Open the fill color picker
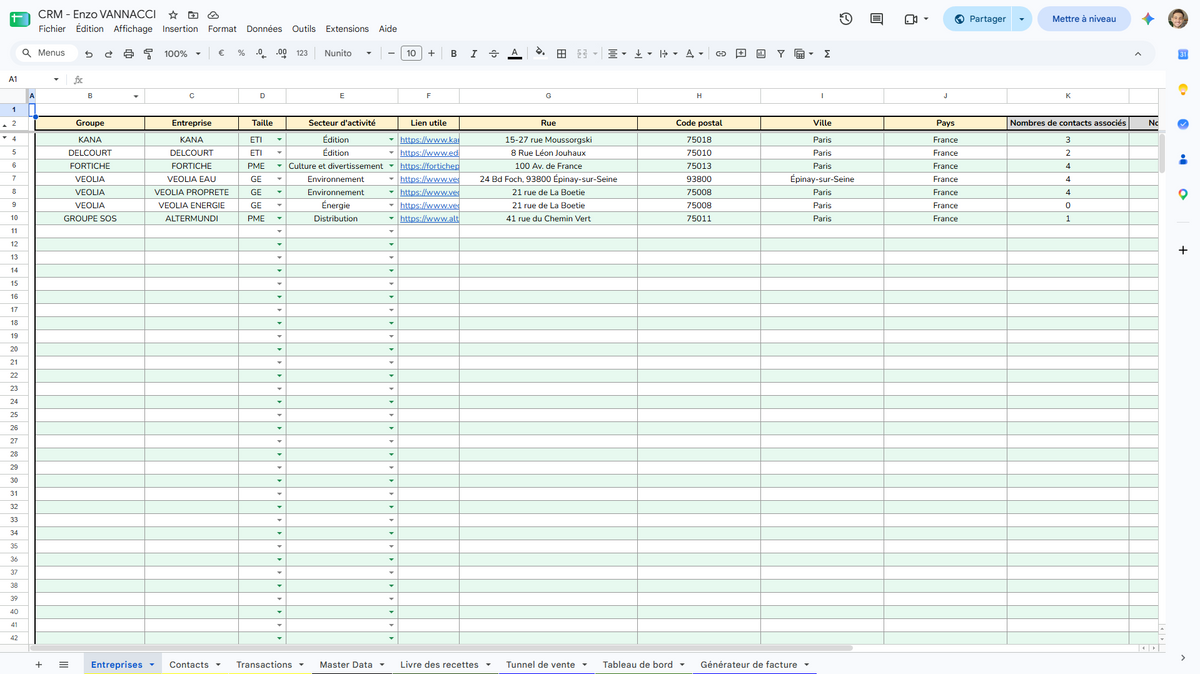The width and height of the screenshot is (1200, 674). (541, 53)
